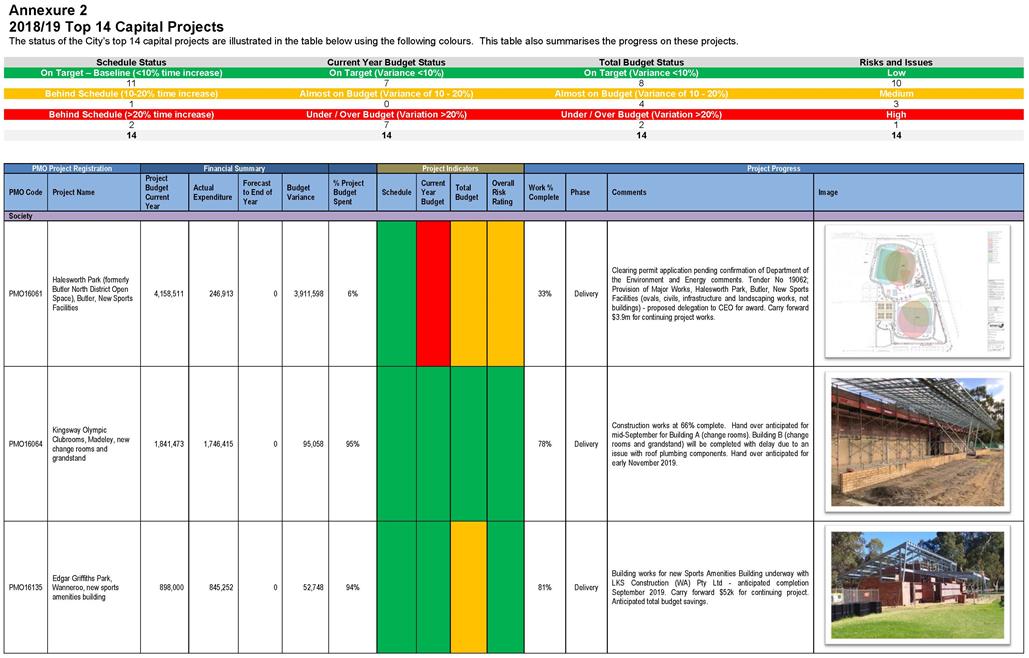Screen dimensions: 1029x658
Task: Open the Kingsway Clubrooms construction photo
Action: click(x=917, y=442)
